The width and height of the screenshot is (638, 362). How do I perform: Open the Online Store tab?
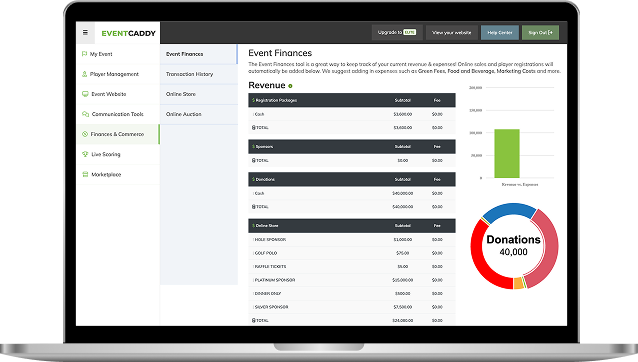[x=199, y=94]
